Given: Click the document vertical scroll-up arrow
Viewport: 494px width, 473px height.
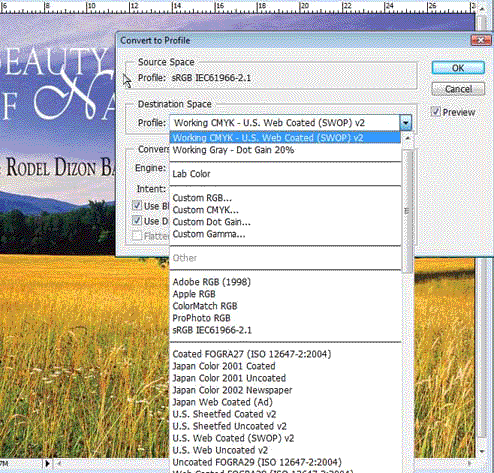Looking at the screenshot, I should tap(482, 9).
